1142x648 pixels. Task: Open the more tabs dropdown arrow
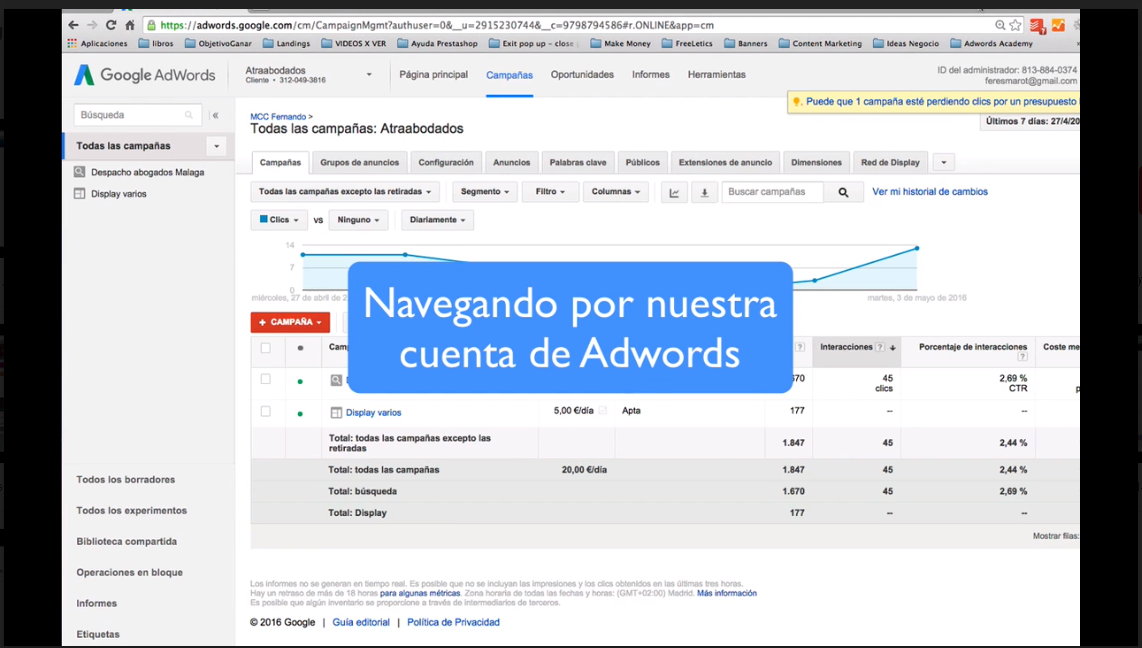[944, 162]
